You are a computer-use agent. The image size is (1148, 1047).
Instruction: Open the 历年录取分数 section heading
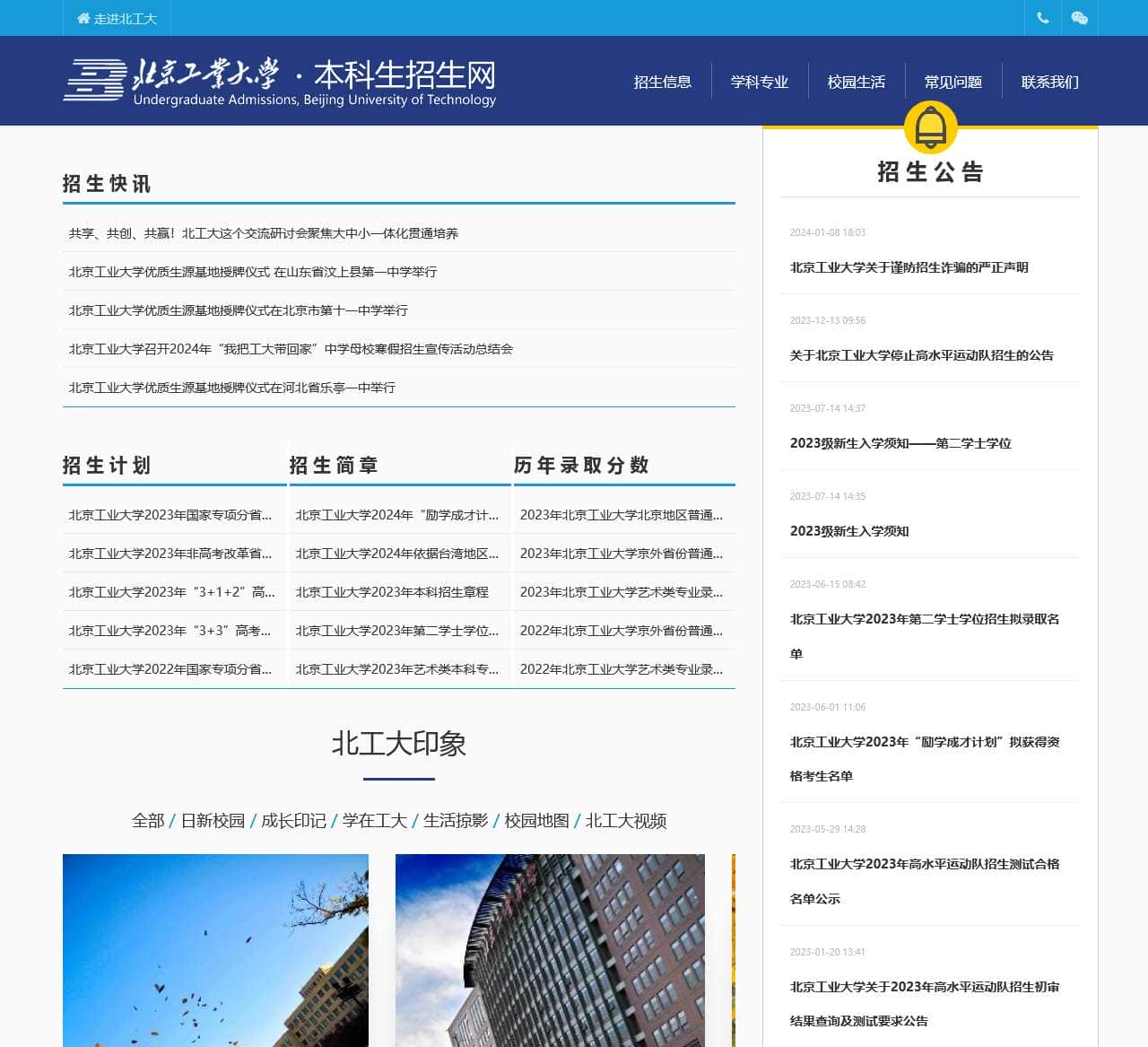(581, 466)
